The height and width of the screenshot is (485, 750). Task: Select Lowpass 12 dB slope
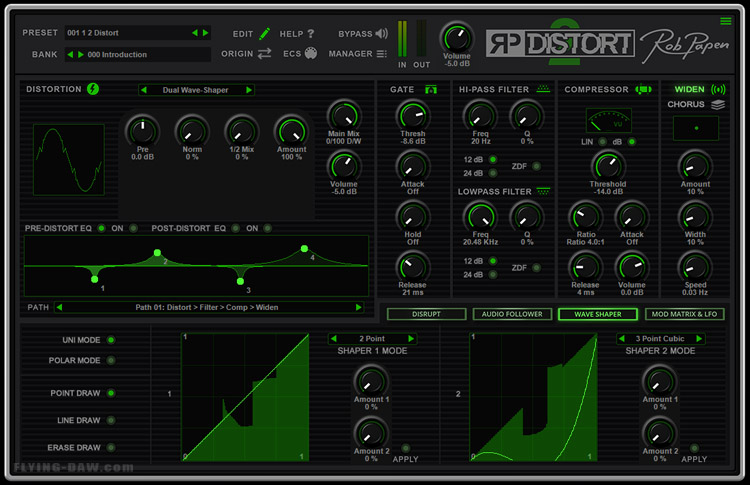[x=493, y=261]
